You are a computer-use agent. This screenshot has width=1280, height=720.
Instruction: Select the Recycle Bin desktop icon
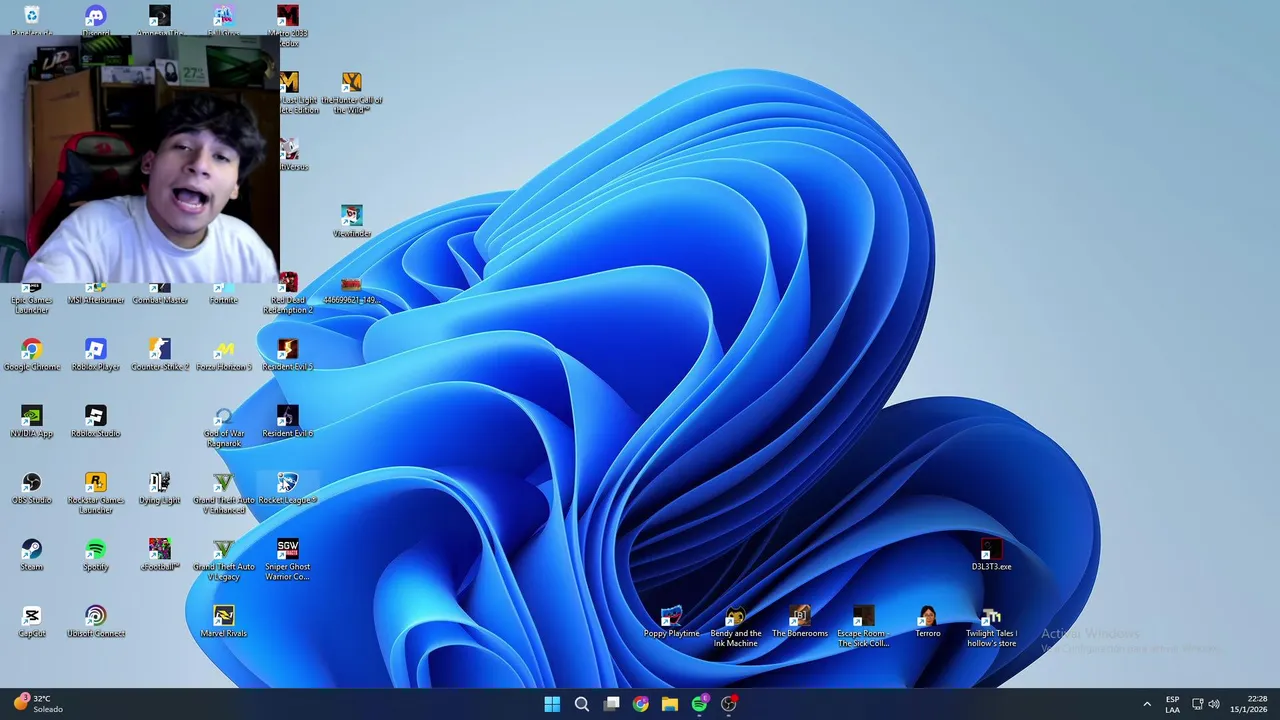pos(32,19)
